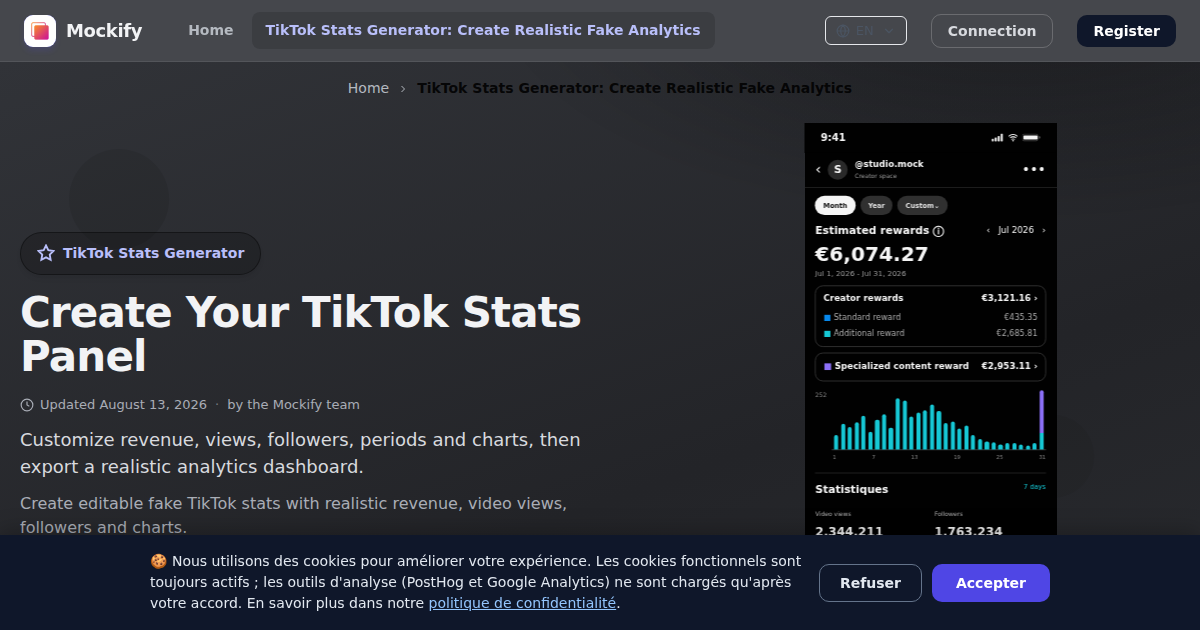1200x630 pixels.
Task: Tap the S avatar in the phone mockup
Action: pos(837,169)
